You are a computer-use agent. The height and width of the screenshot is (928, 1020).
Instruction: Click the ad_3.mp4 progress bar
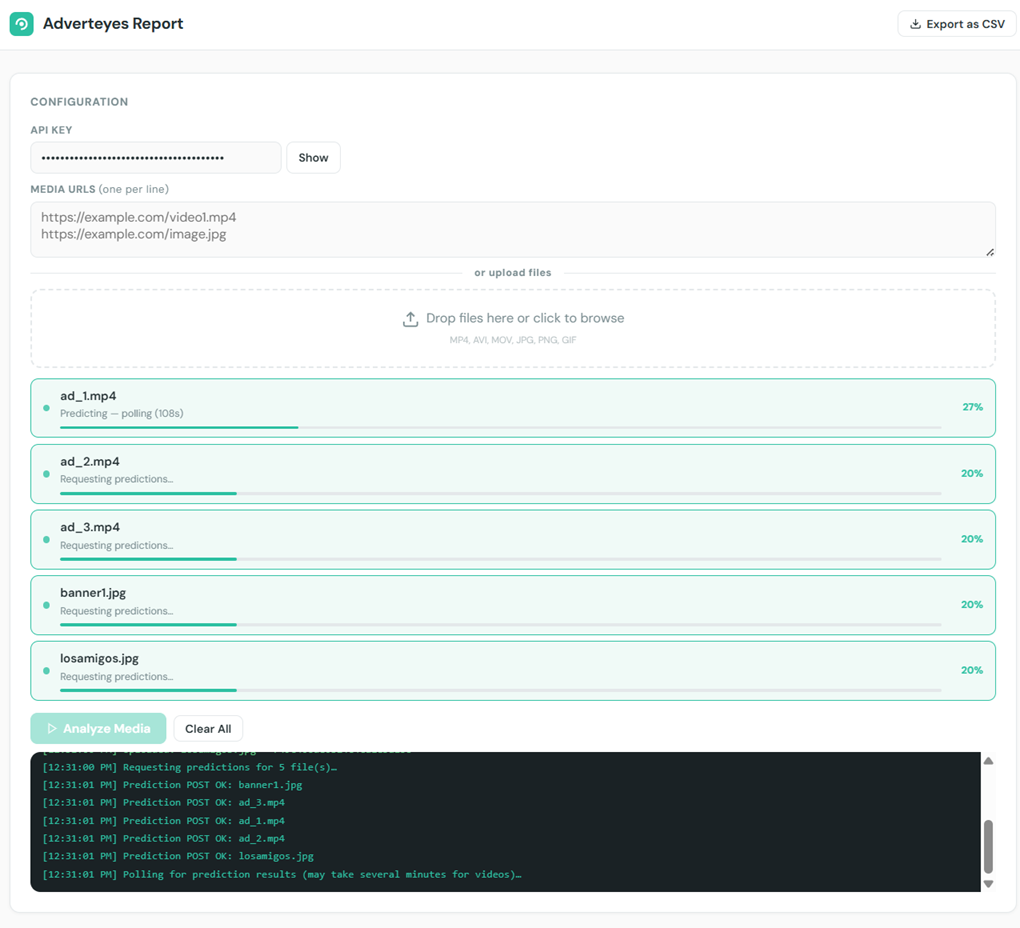tap(500, 559)
